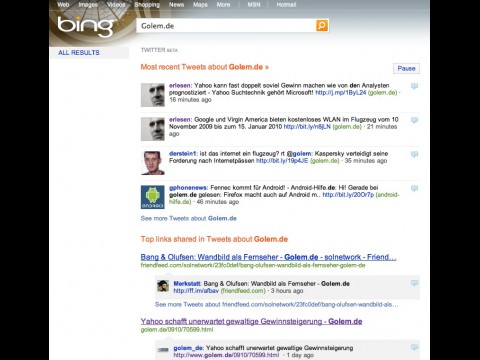Screen dimensions: 480x360
Task: Click 'Top links shared in Tweets about Golem.de' heading
Action: click(214, 239)
